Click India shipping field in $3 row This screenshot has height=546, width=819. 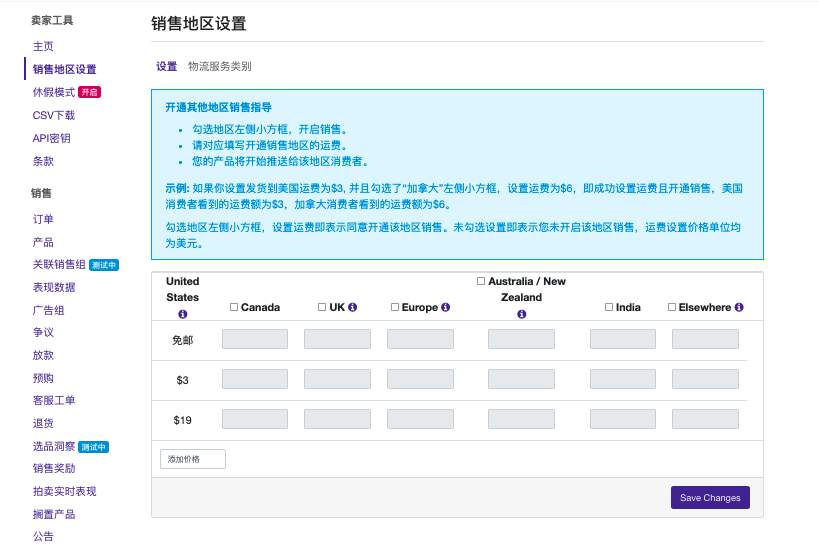623,379
